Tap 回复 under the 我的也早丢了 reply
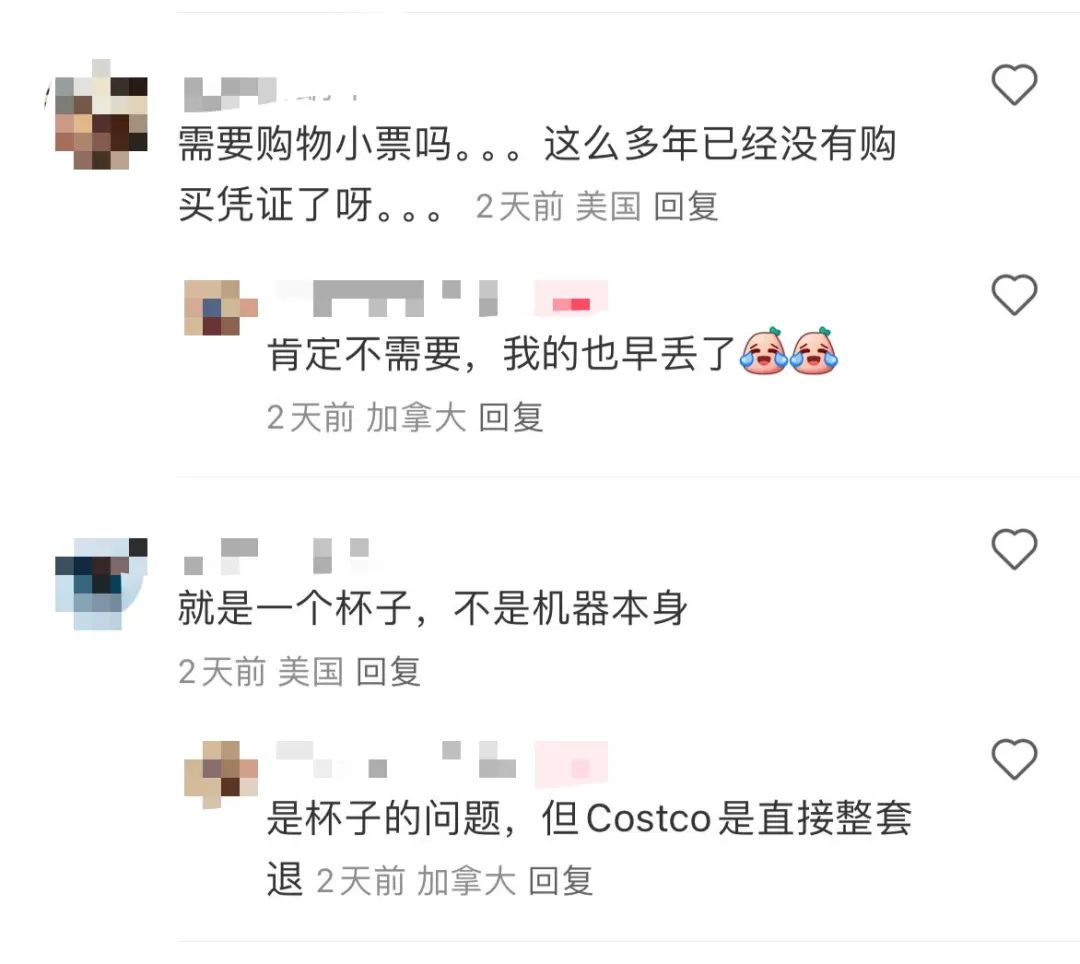The height and width of the screenshot is (964, 1080). [x=510, y=417]
